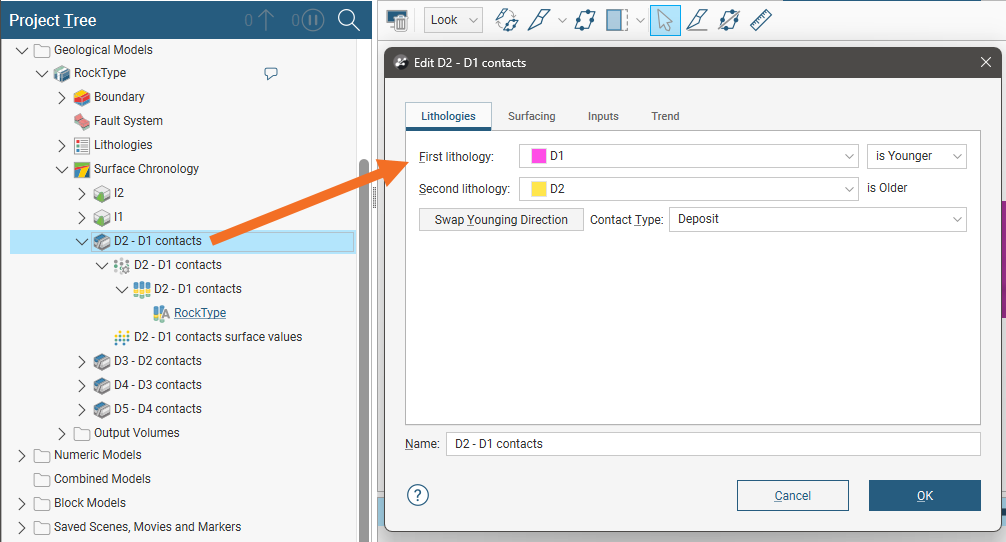The height and width of the screenshot is (542, 1006).
Task: Open the RockType link in tree
Action: [x=200, y=313]
